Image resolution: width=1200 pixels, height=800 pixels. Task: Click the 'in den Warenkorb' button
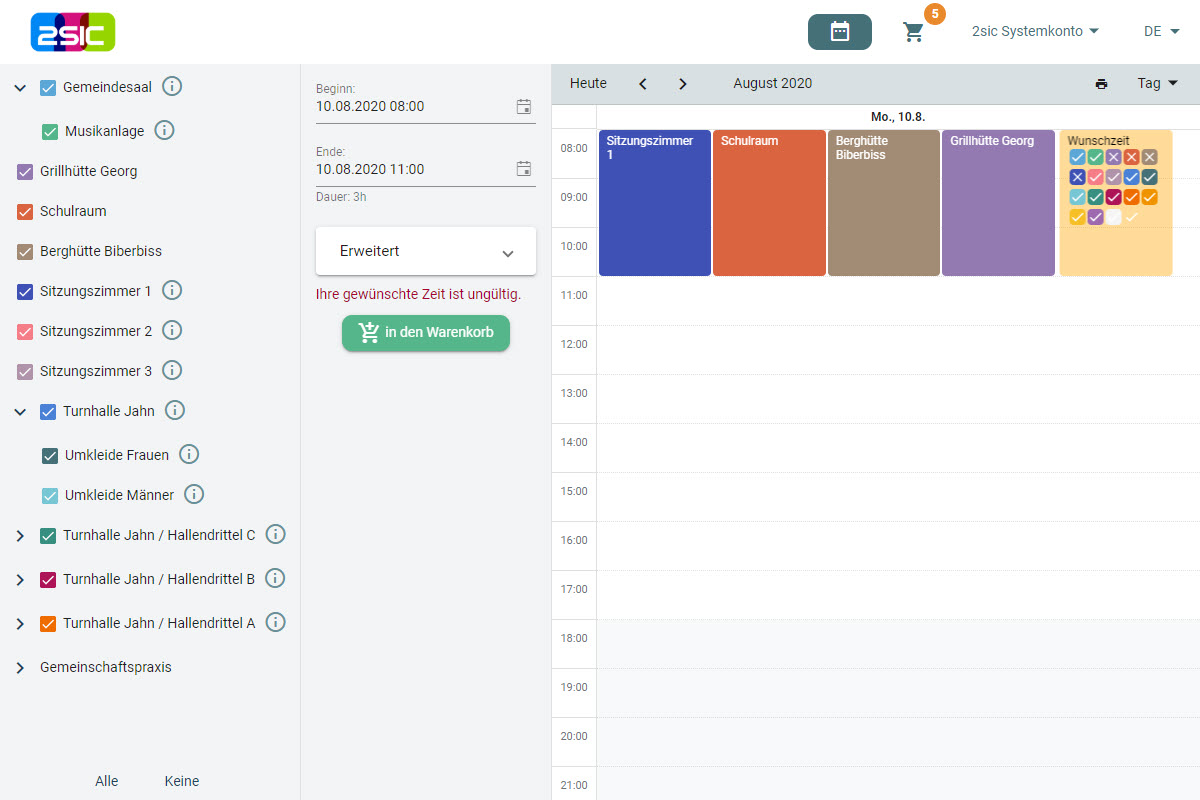(x=426, y=333)
